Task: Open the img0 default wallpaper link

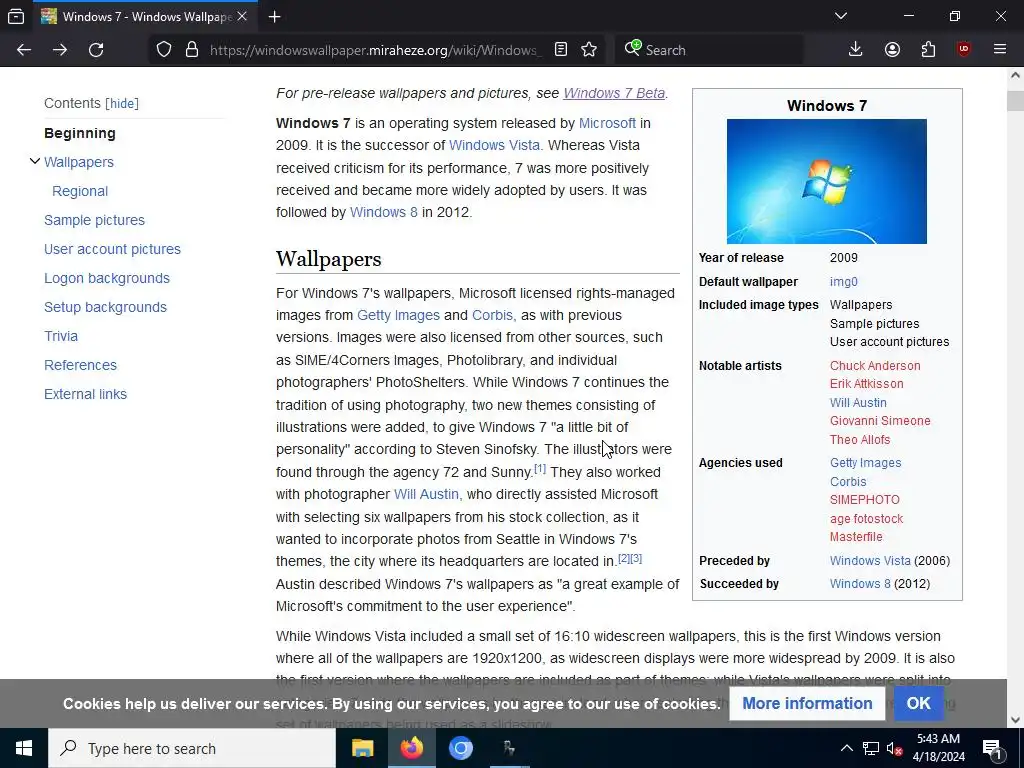Action: coord(844,282)
